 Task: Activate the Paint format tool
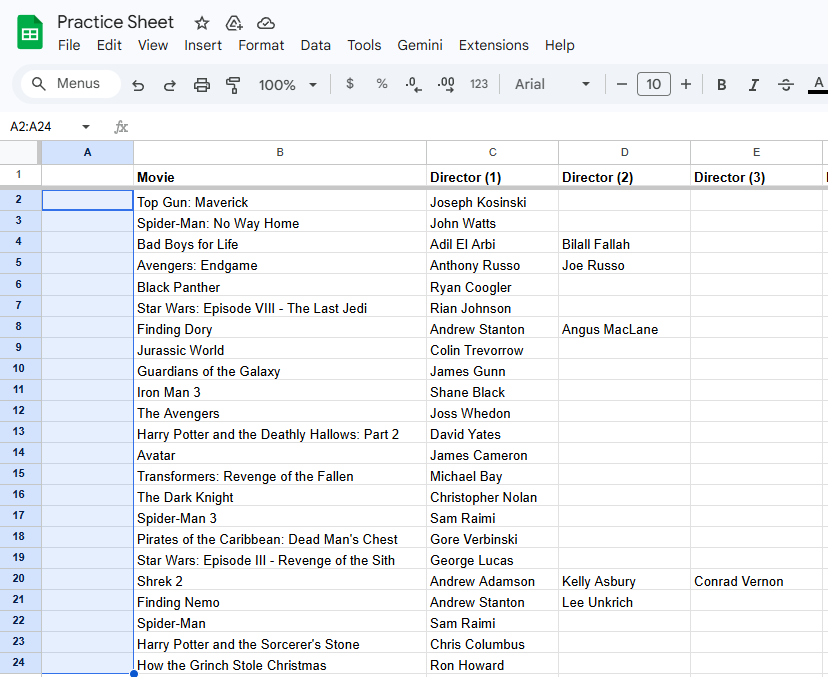233,84
